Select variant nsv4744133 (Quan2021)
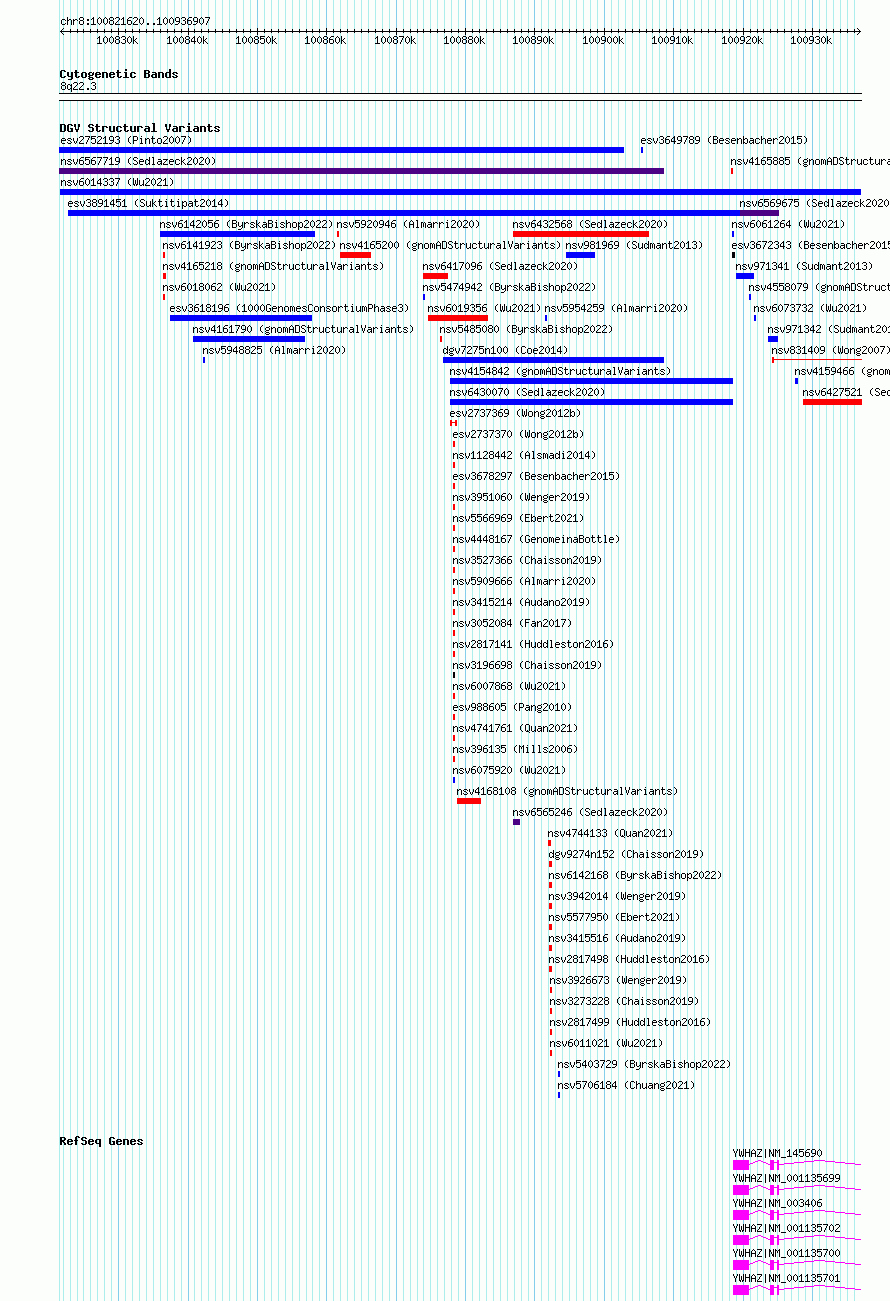The width and height of the screenshot is (890, 1301). [x=611, y=833]
